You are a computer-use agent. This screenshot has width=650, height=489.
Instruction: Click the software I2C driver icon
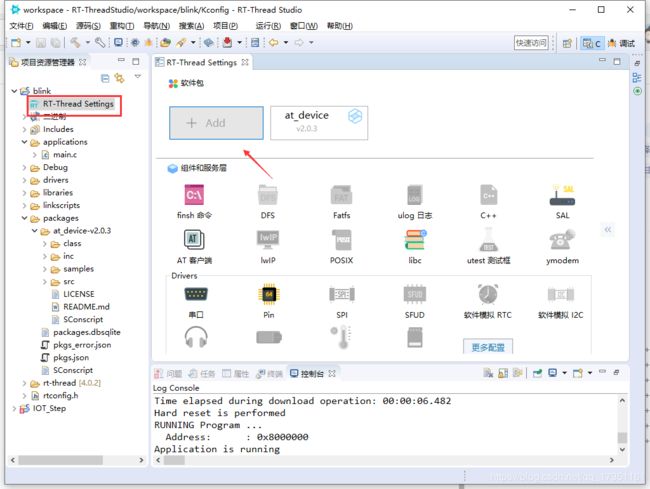pos(561,294)
